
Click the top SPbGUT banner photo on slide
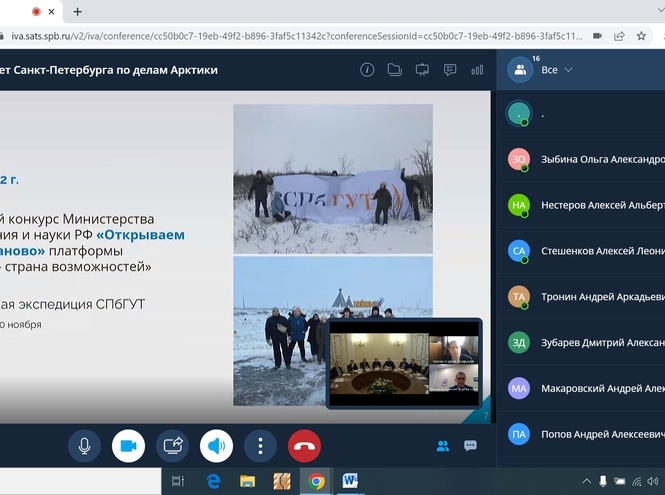[333, 179]
